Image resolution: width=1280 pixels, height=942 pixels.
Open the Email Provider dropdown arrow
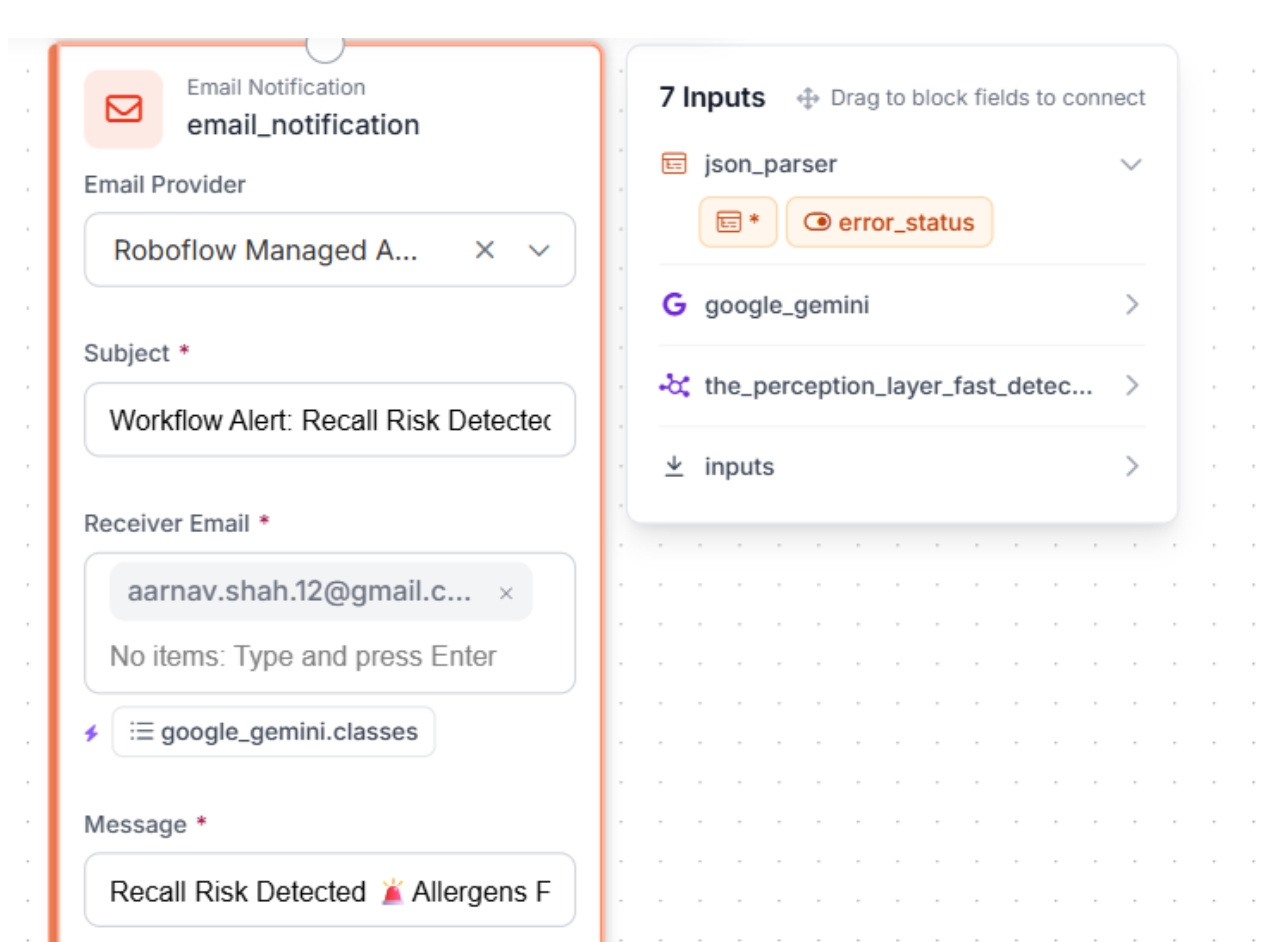click(539, 250)
